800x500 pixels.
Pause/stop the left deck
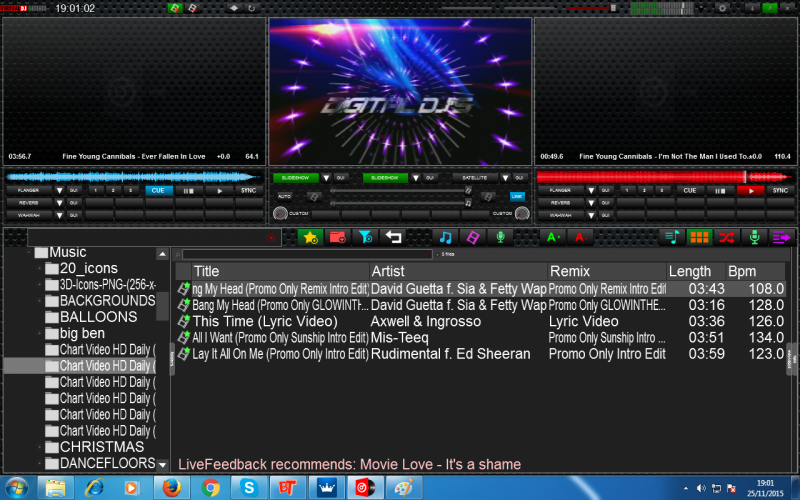[189, 190]
